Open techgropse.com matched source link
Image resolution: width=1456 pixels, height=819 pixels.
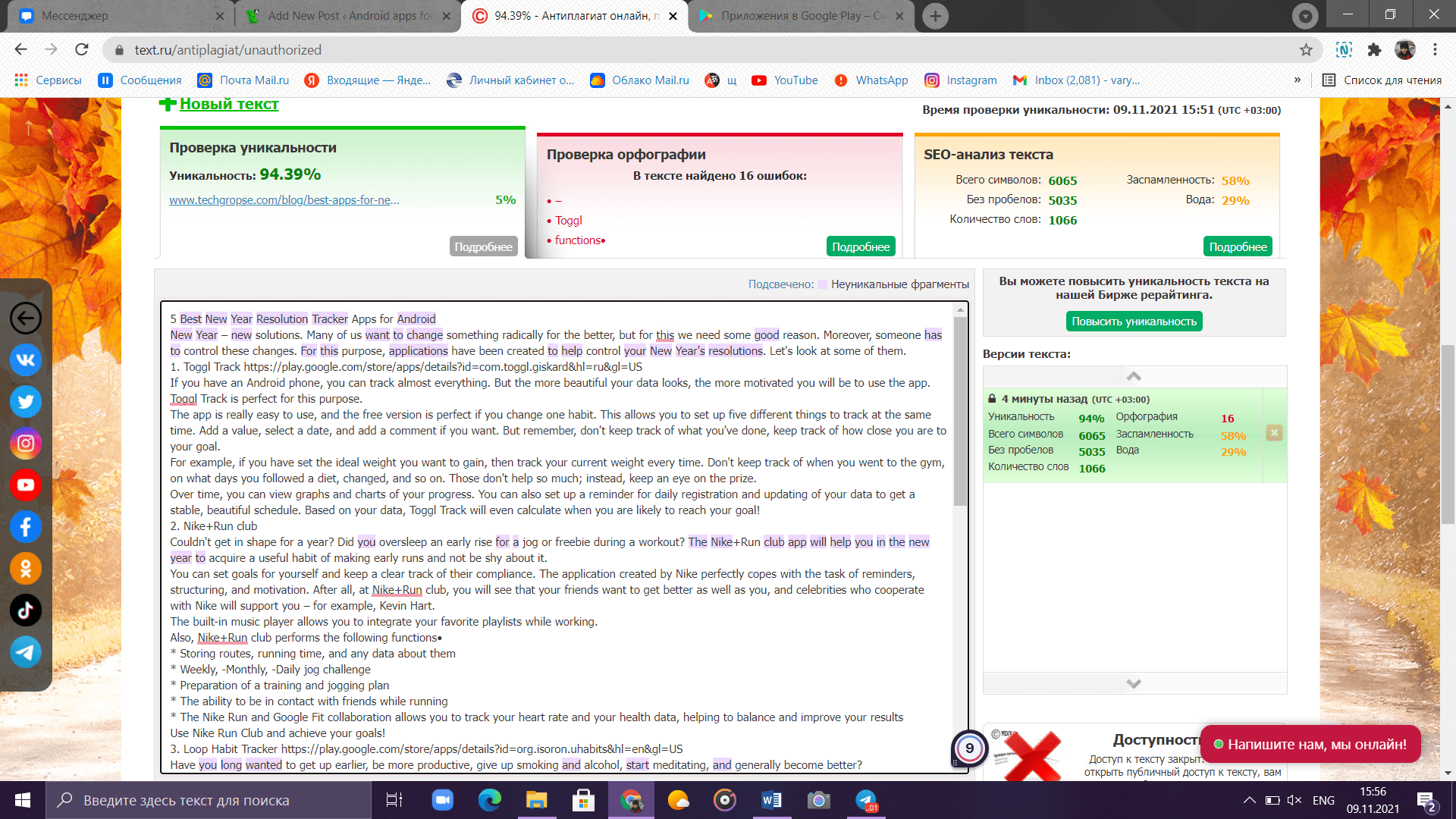click(x=284, y=200)
